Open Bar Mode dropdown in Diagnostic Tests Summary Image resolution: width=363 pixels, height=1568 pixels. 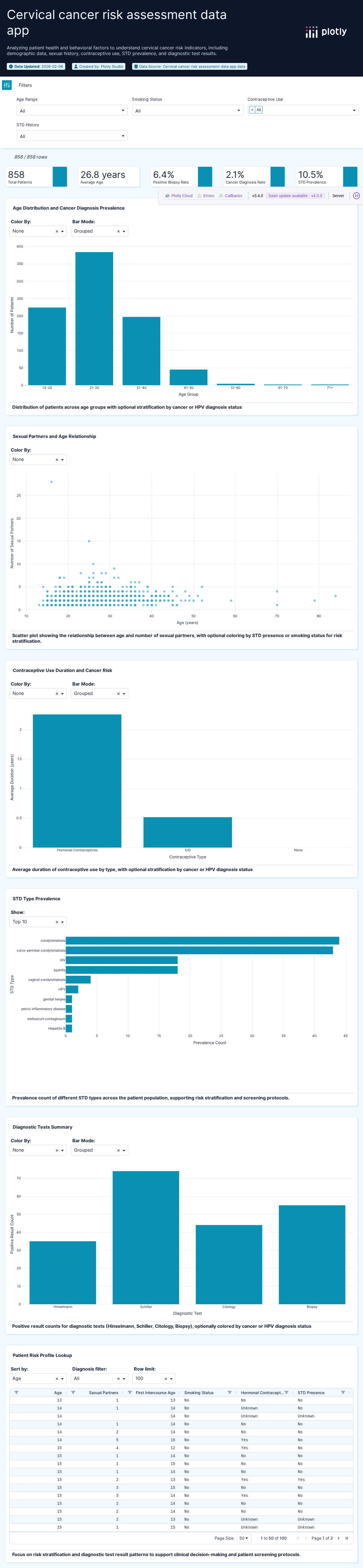(100, 1150)
